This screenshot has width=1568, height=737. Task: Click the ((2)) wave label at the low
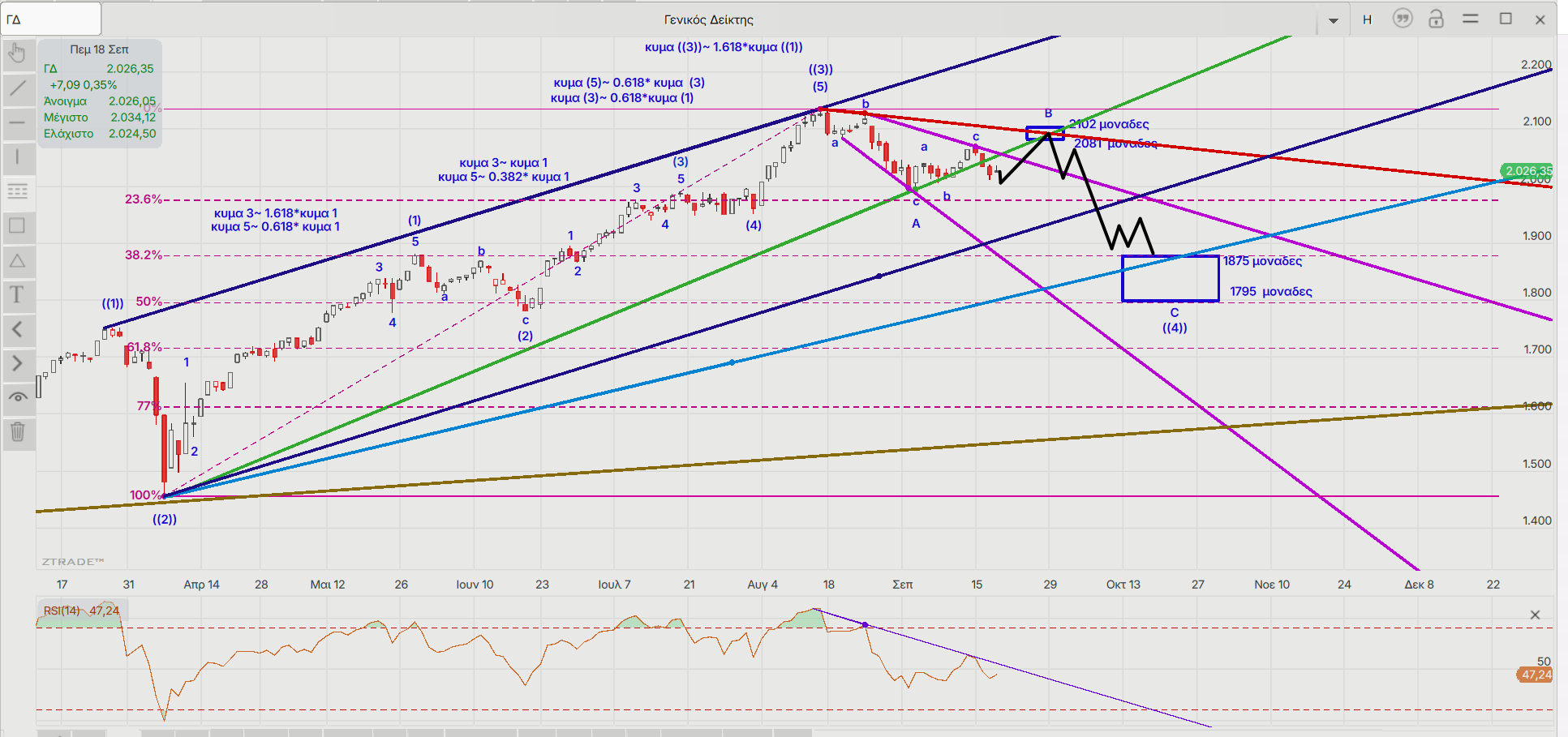pos(165,519)
